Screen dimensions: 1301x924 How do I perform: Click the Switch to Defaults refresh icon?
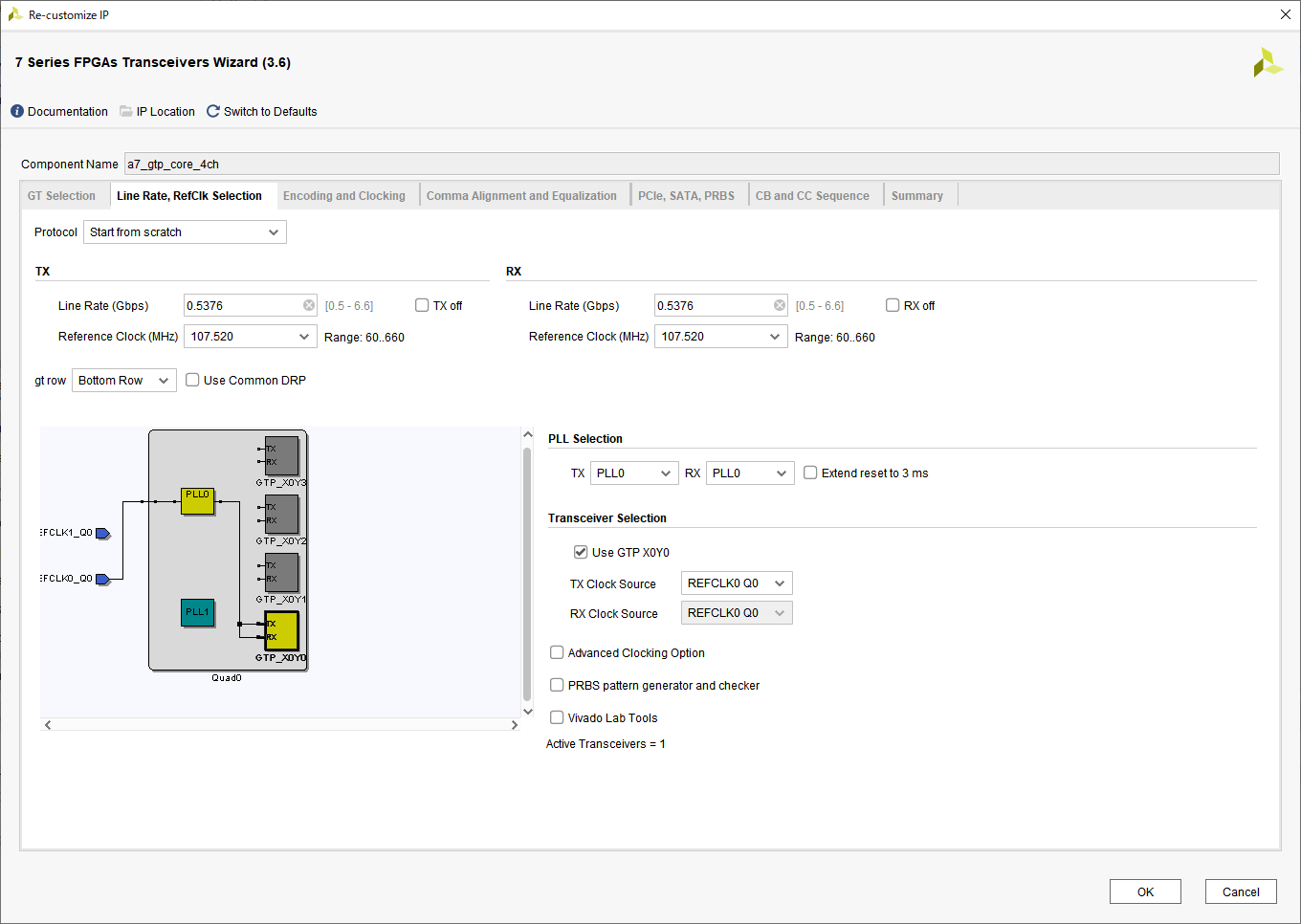pos(213,112)
